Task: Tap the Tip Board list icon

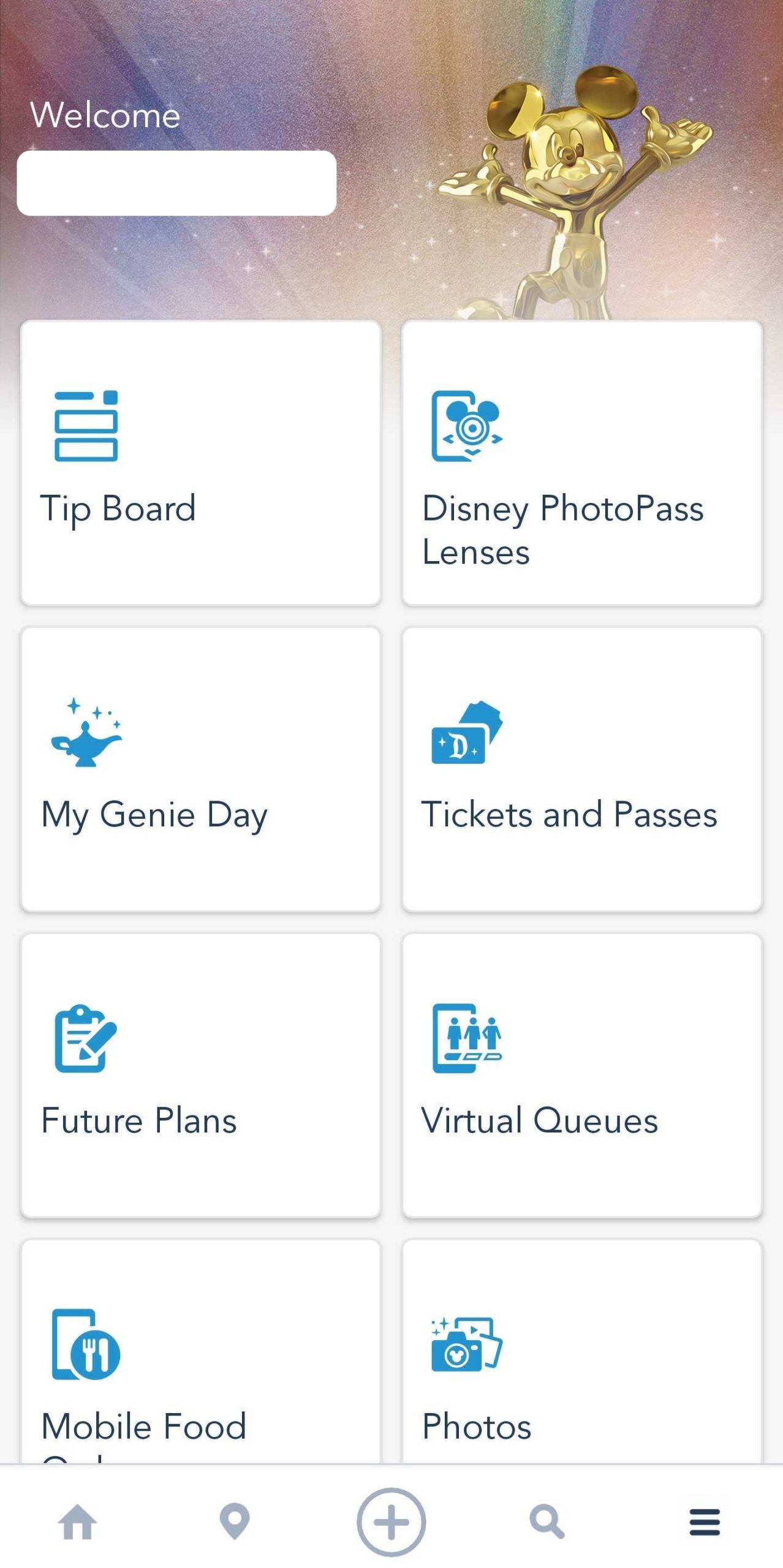Action: point(86,426)
